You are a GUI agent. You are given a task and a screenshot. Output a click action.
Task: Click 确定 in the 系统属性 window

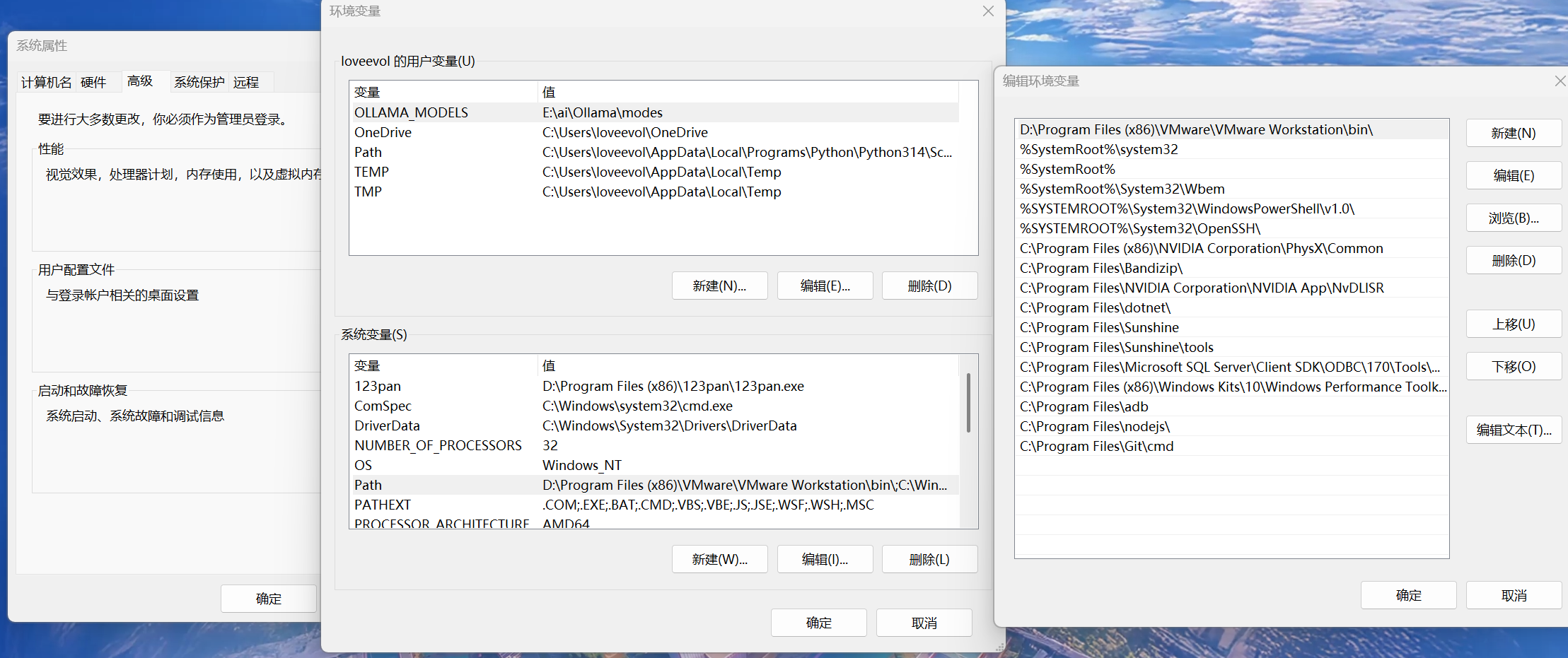click(x=269, y=599)
